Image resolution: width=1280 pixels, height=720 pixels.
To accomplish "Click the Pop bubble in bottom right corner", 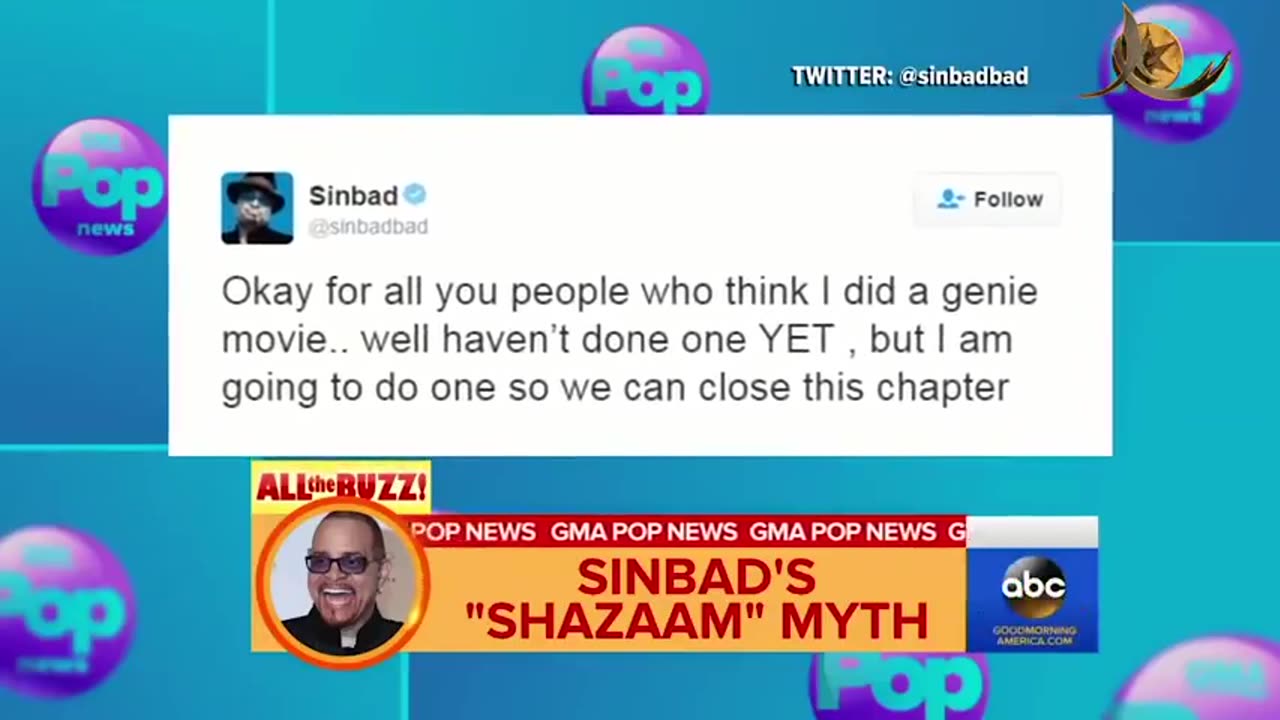I will 1200,682.
